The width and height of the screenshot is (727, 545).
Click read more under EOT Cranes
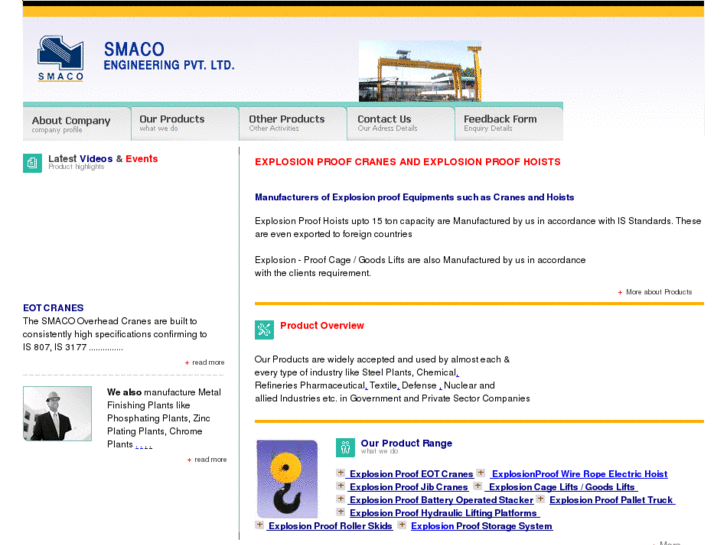208,362
